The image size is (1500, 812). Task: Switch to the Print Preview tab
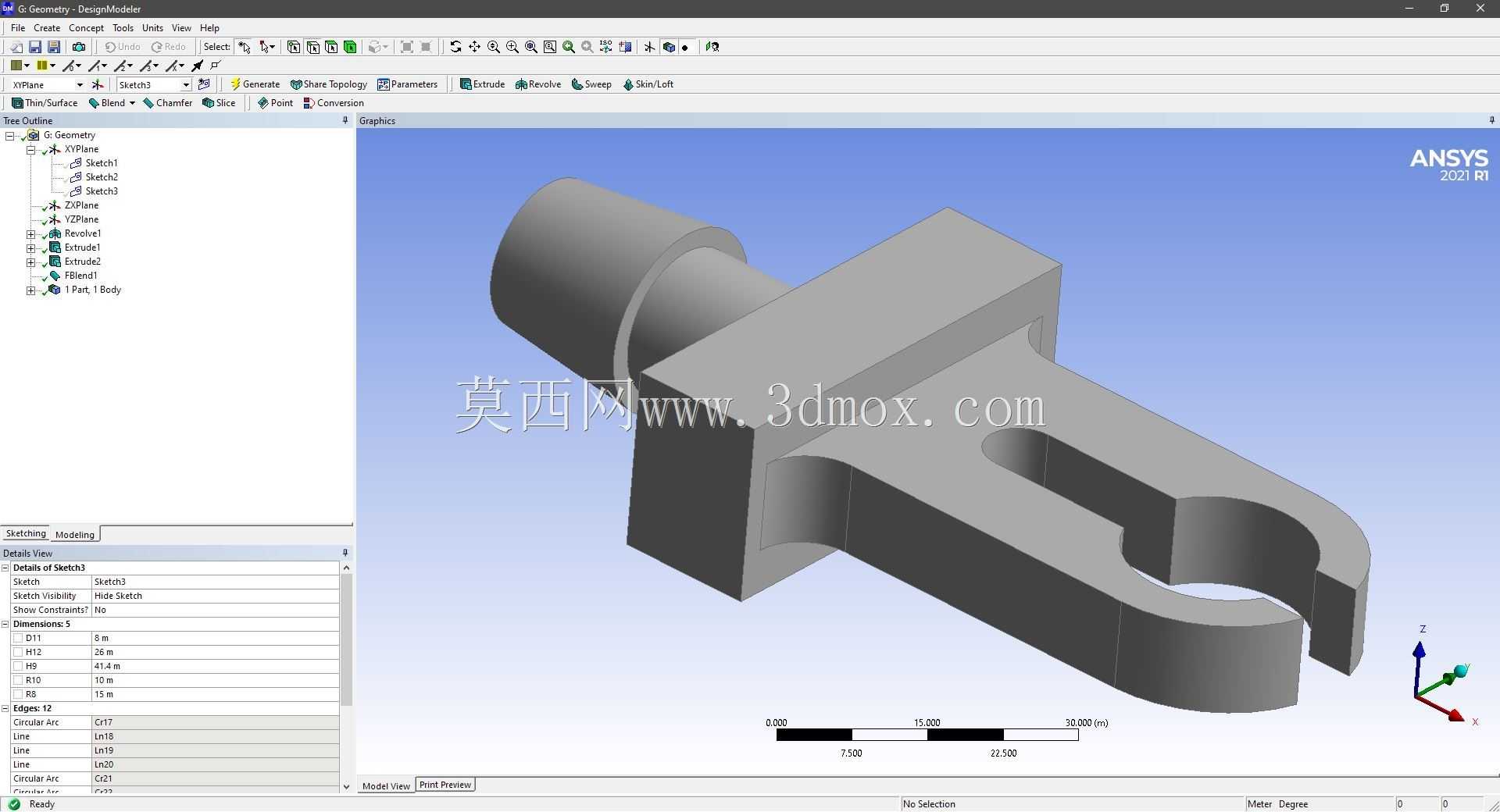(x=445, y=785)
